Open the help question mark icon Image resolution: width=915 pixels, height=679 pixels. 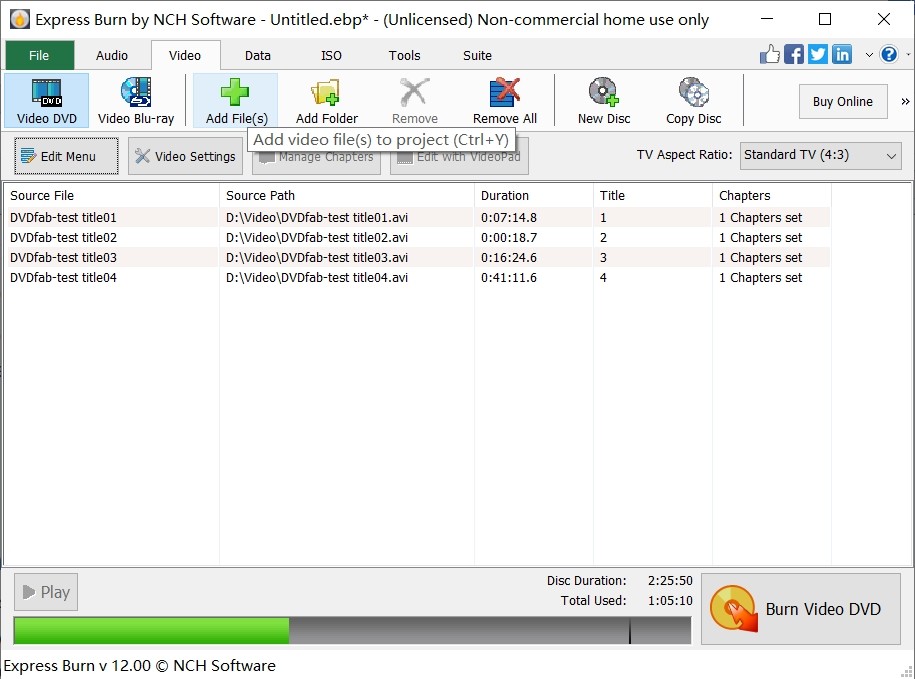coord(889,54)
